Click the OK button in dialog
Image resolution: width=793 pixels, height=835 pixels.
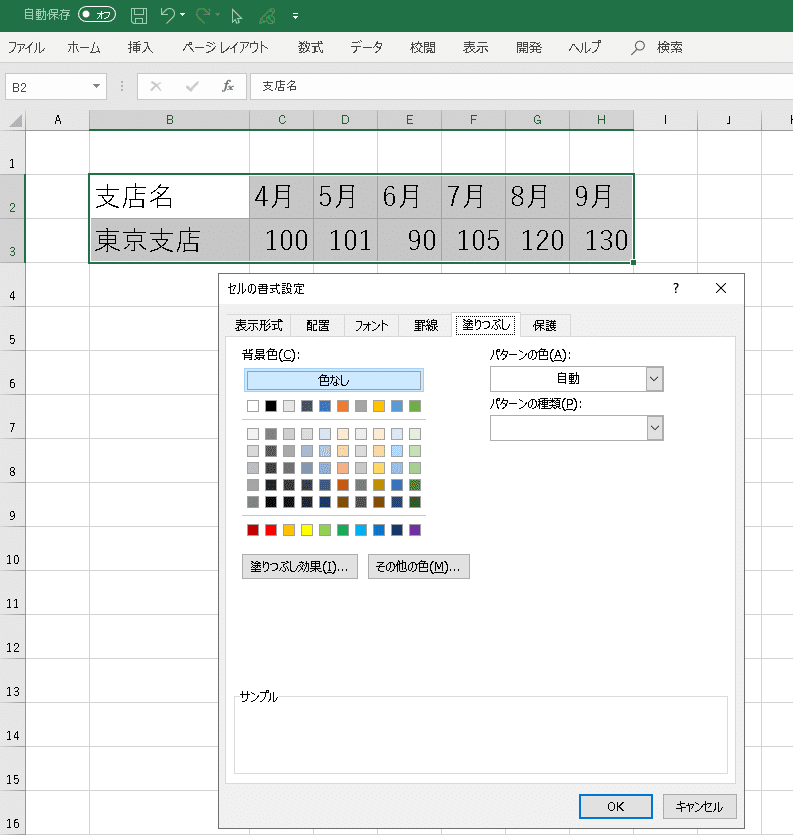click(x=616, y=806)
